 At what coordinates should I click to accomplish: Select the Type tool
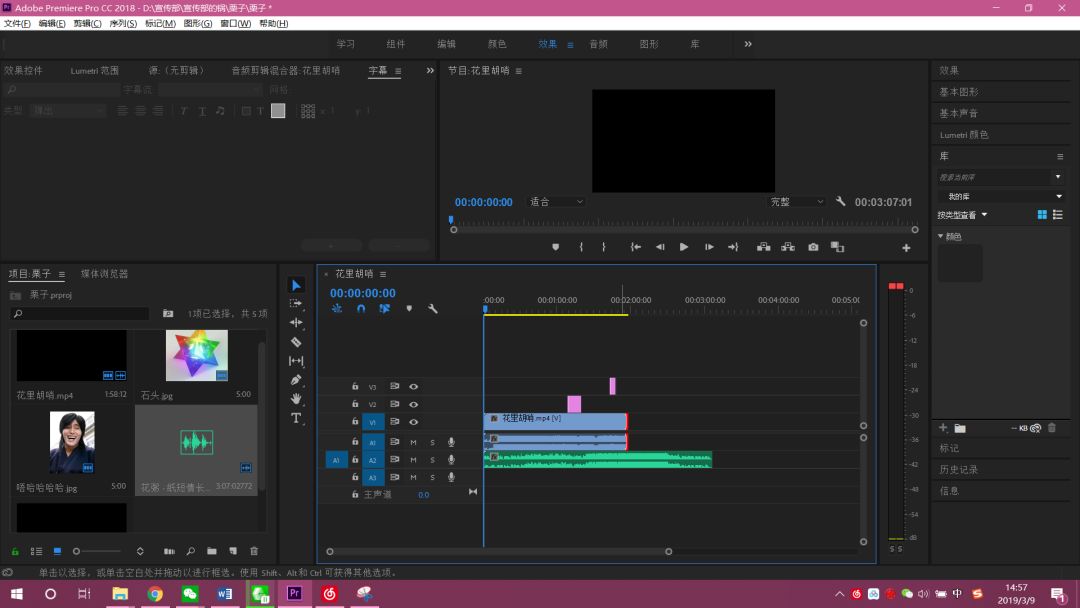296,418
